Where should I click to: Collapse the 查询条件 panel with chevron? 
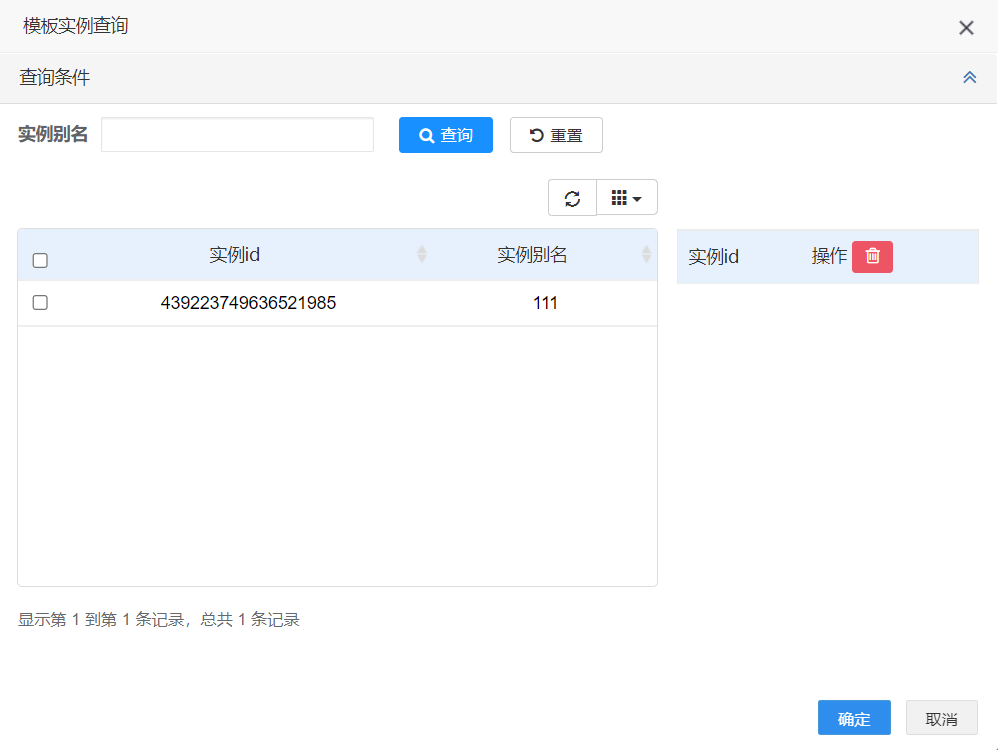point(969,77)
